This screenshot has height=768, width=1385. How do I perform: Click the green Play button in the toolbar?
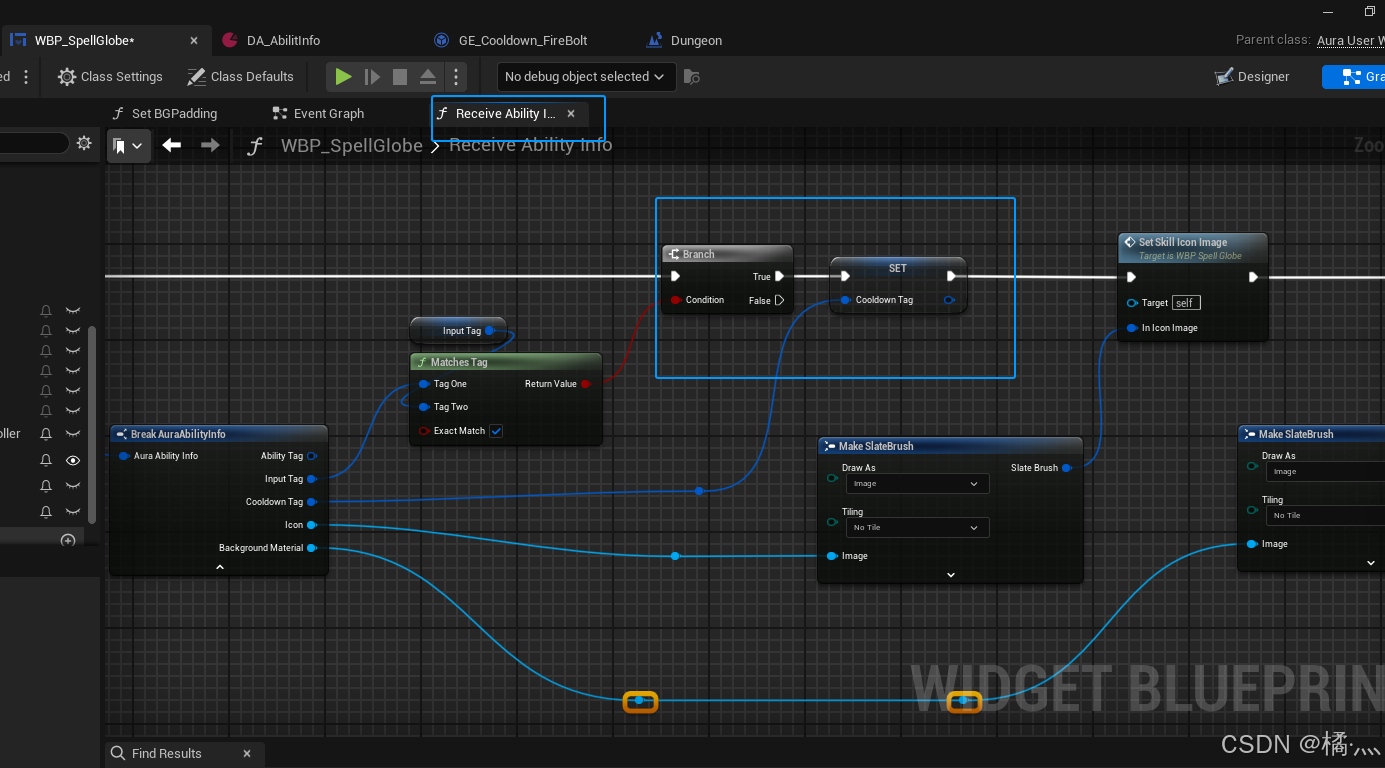tap(343, 77)
